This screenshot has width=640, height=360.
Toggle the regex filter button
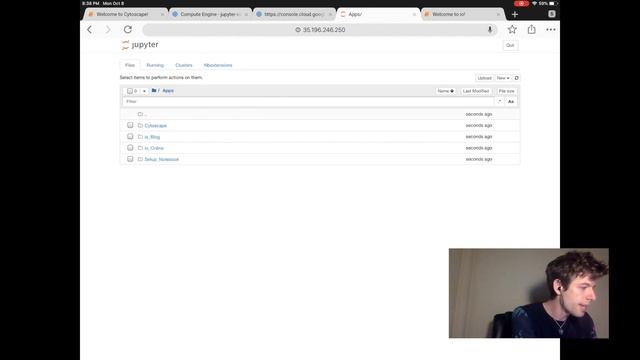[500, 102]
